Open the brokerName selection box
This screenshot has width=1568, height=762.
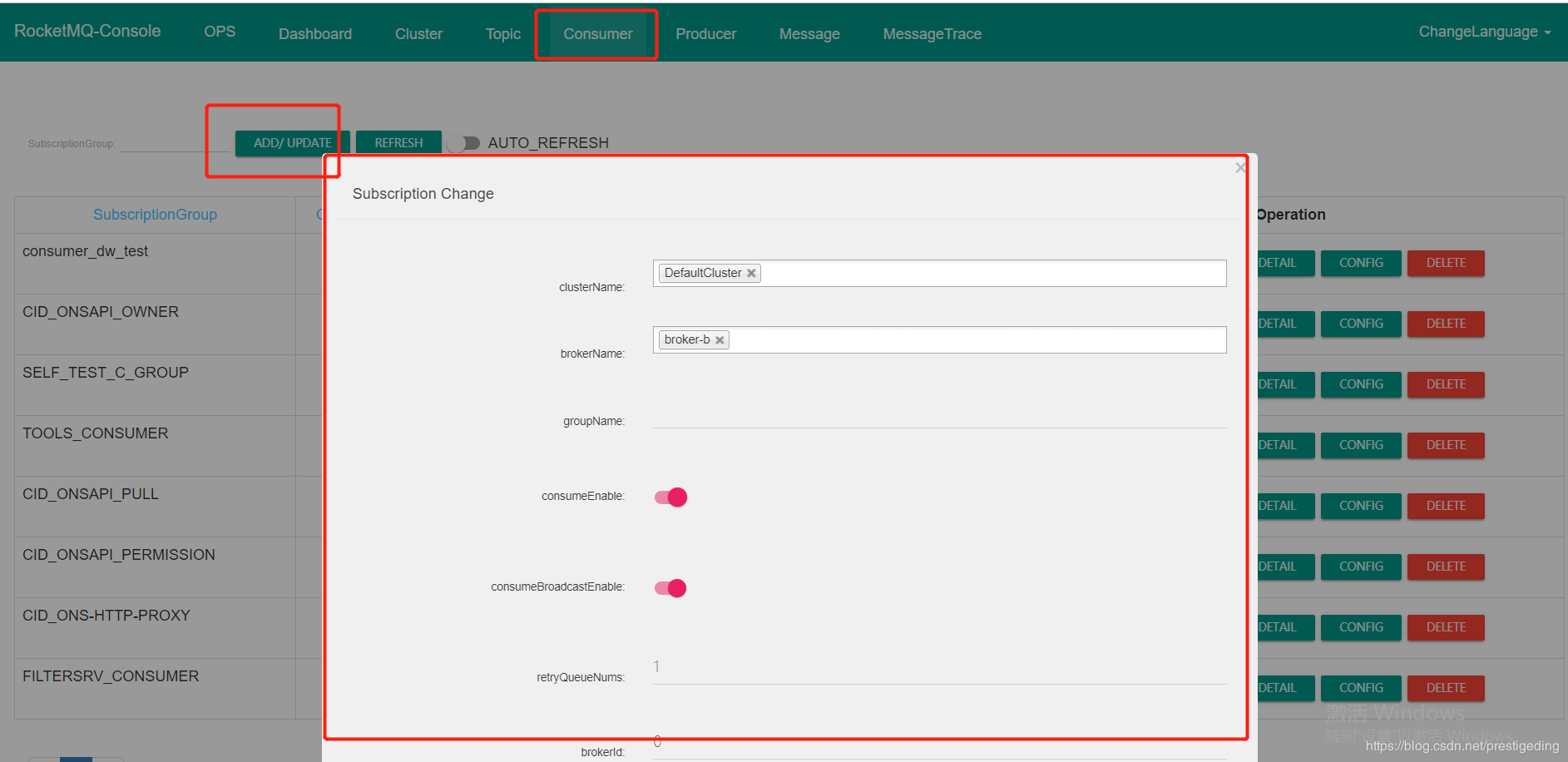[x=973, y=340]
